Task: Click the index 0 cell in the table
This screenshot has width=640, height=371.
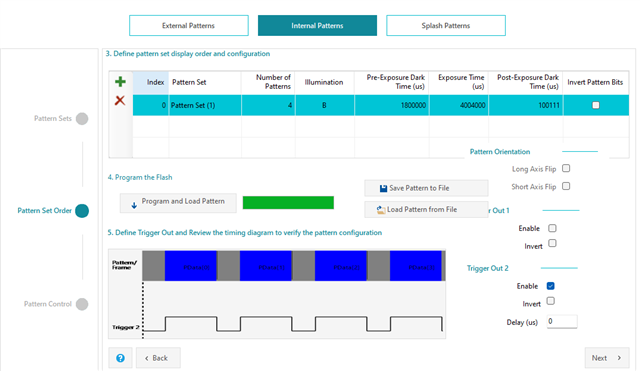Action: pyautogui.click(x=151, y=105)
